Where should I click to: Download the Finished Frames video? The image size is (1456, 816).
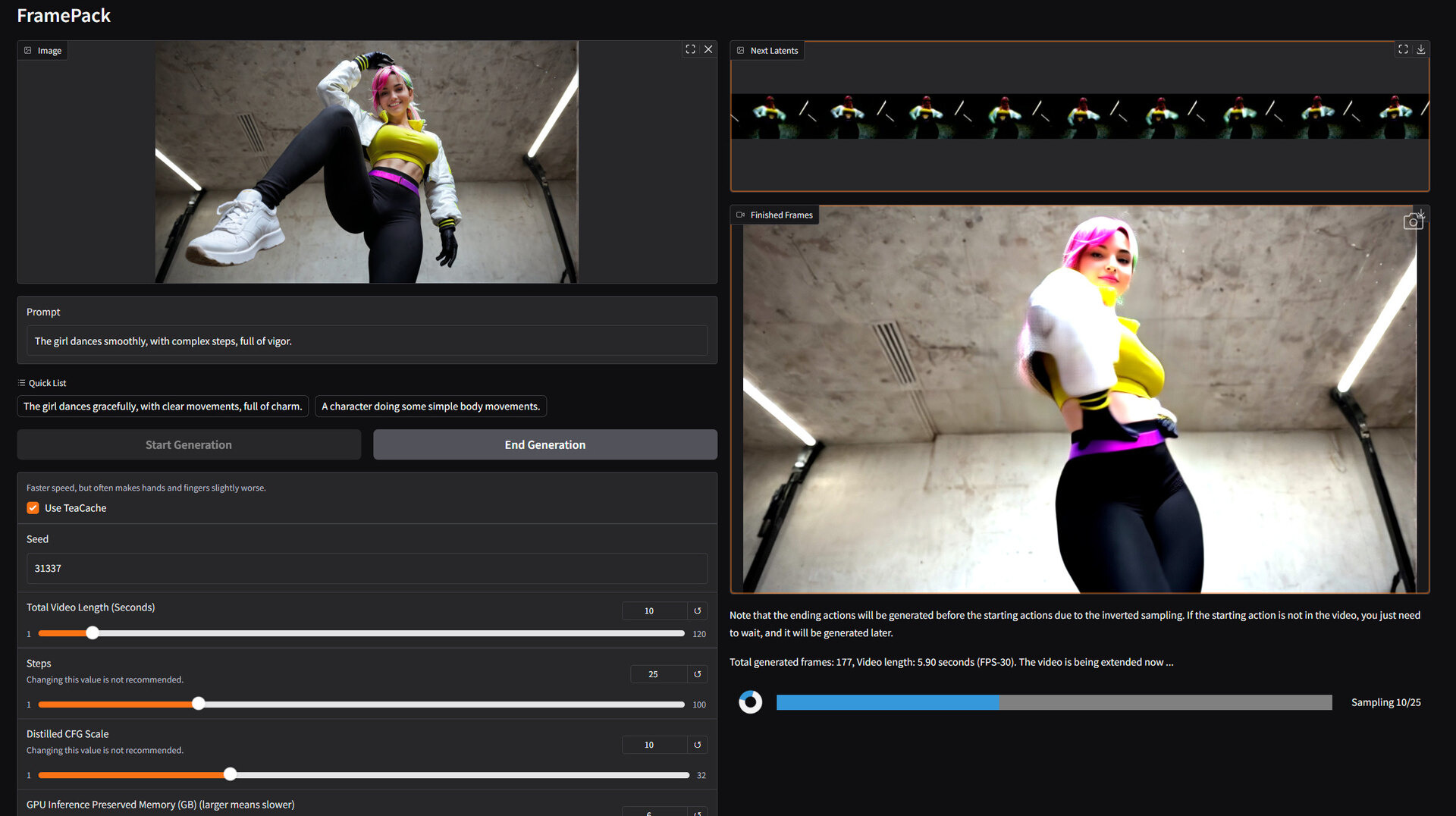pyautogui.click(x=1420, y=215)
